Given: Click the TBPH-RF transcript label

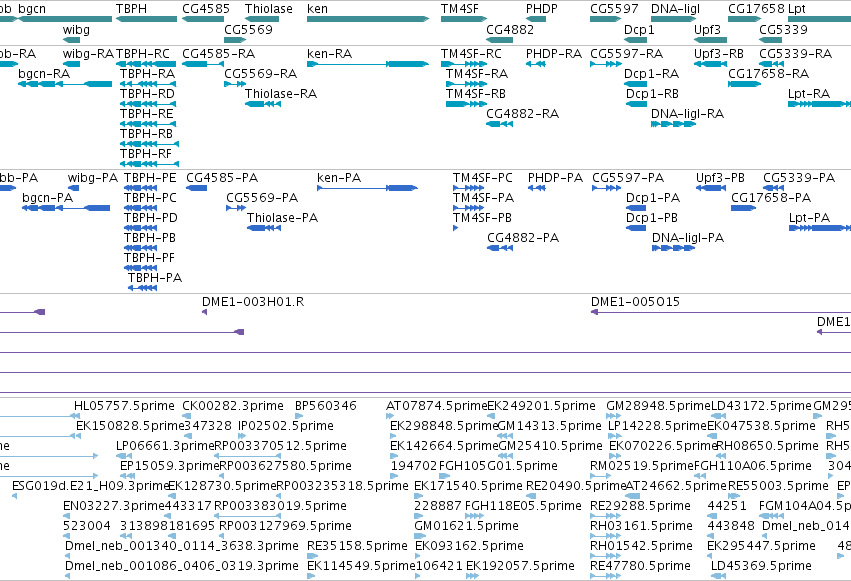Looking at the screenshot, I should [x=146, y=154].
